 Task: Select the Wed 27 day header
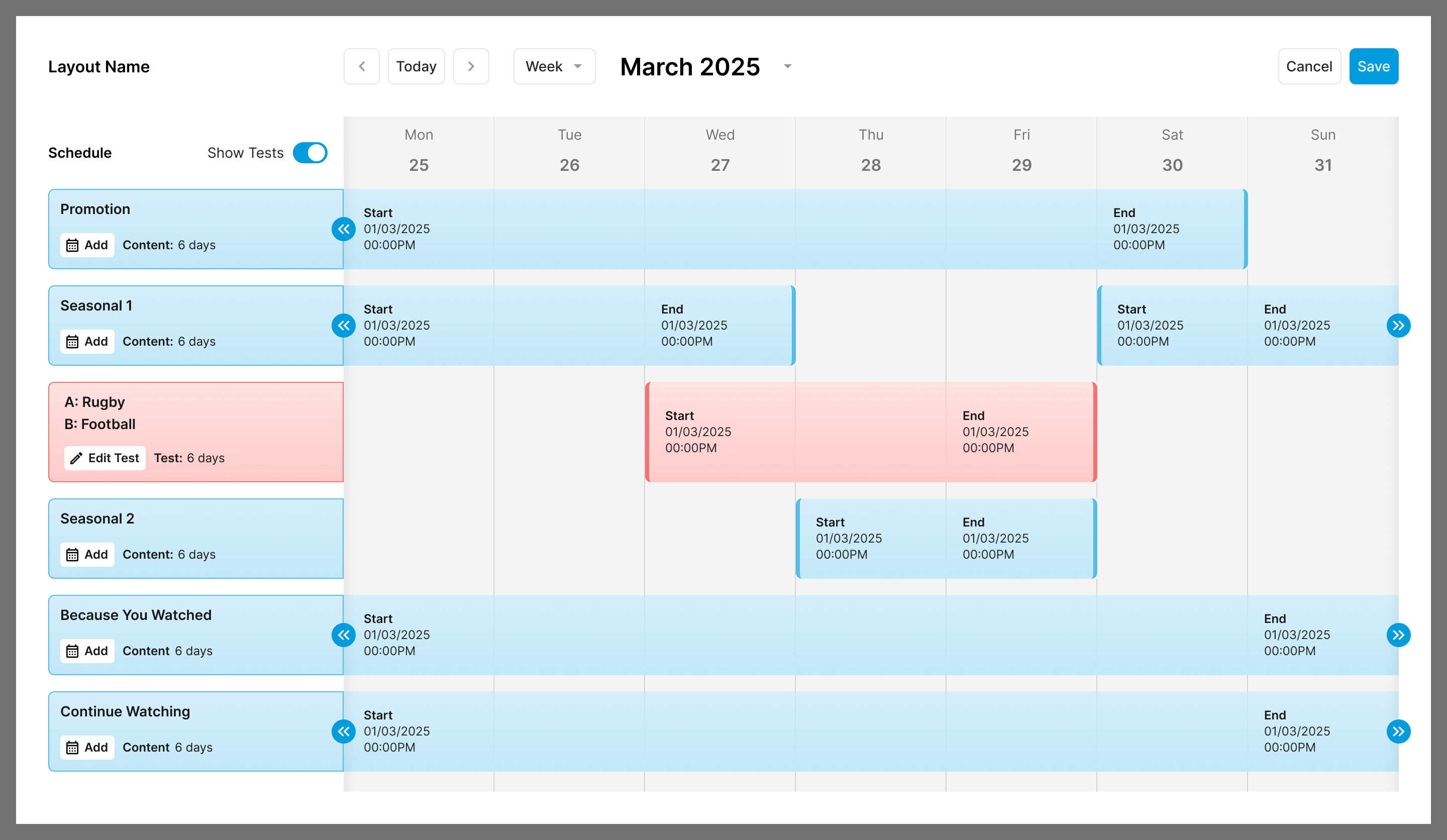tap(719, 150)
